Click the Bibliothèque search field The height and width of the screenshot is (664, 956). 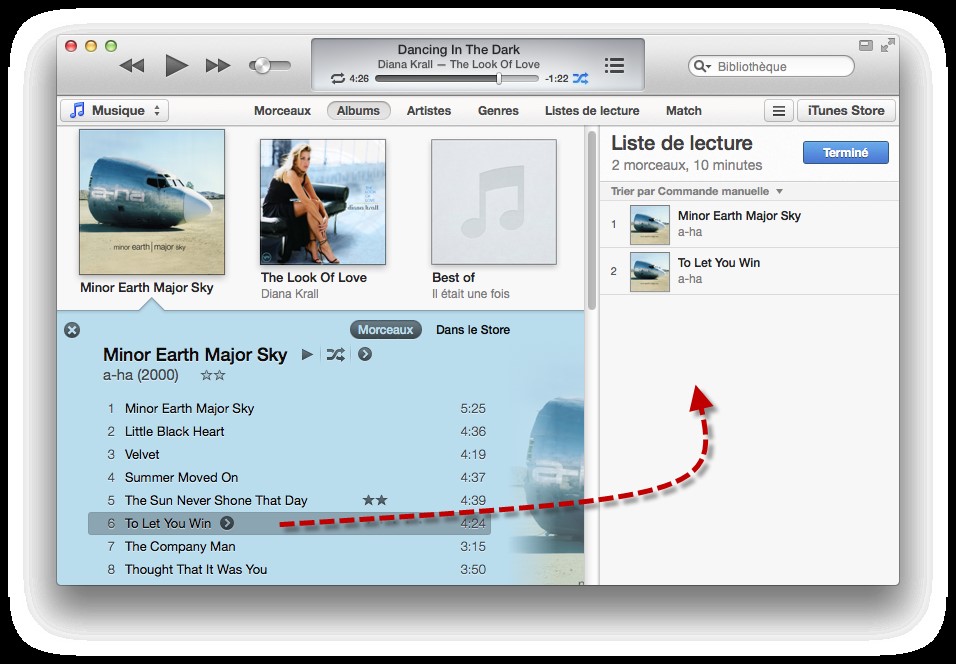[x=780, y=67]
